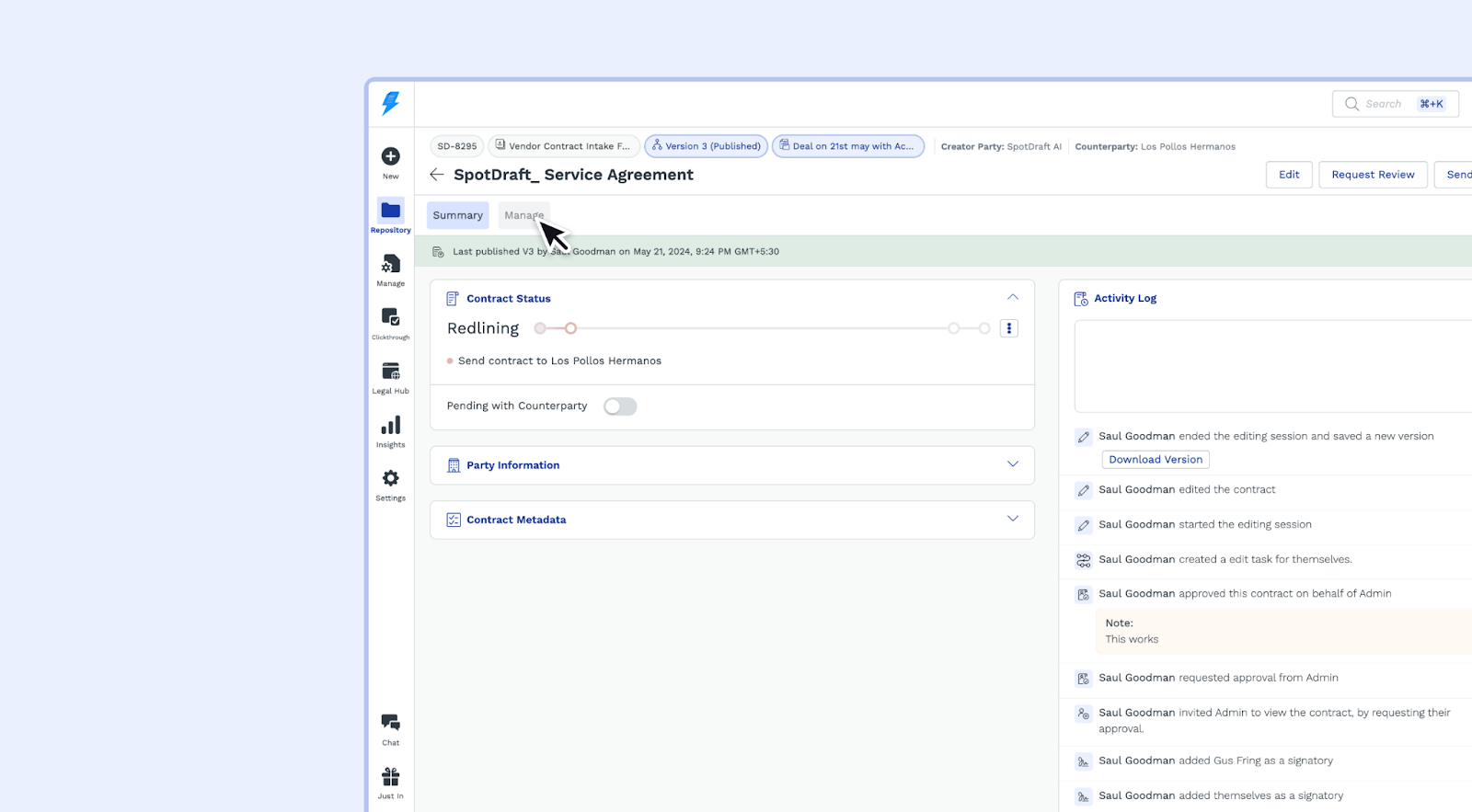Viewport: 1472px width, 812px height.
Task: Open Clickthrough in the sidebar
Action: click(390, 318)
